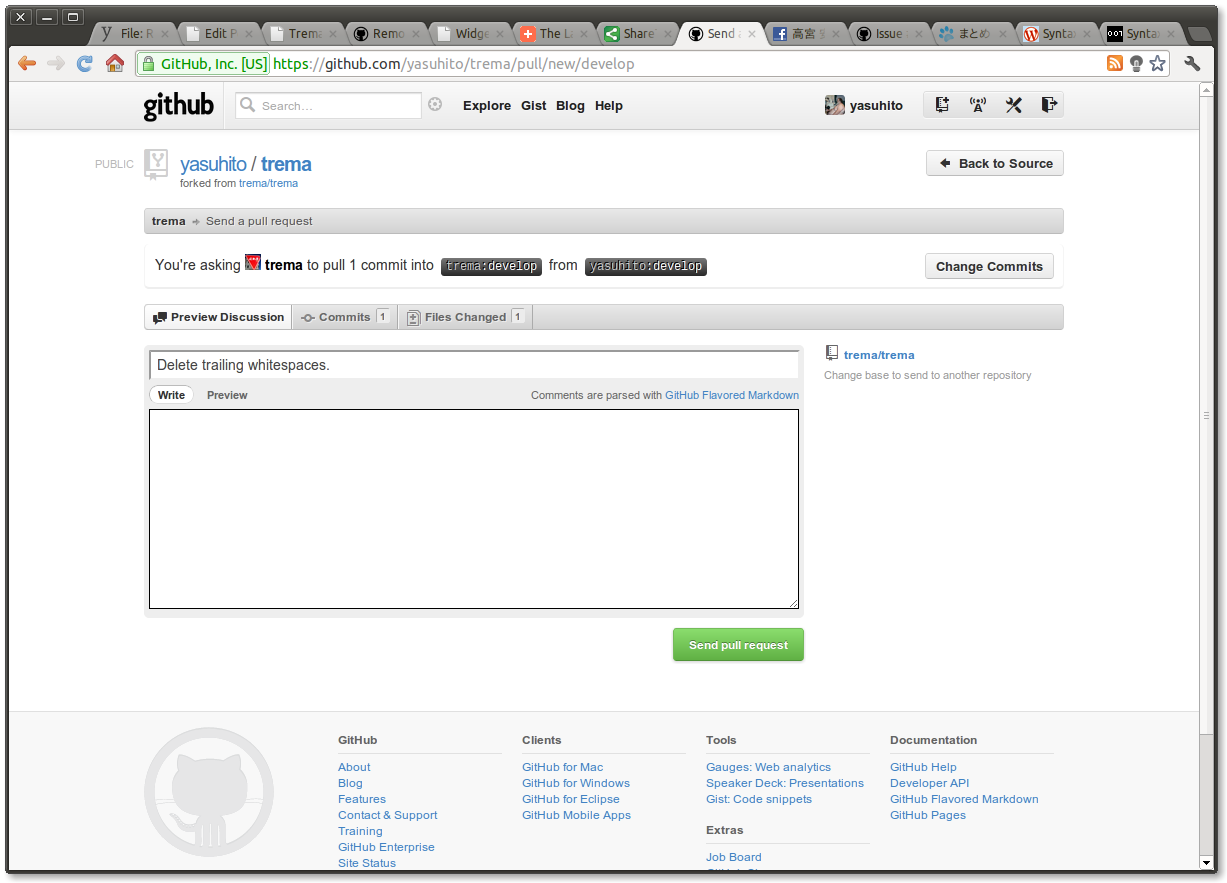
Task: Click the create new repository icon
Action: [942, 105]
